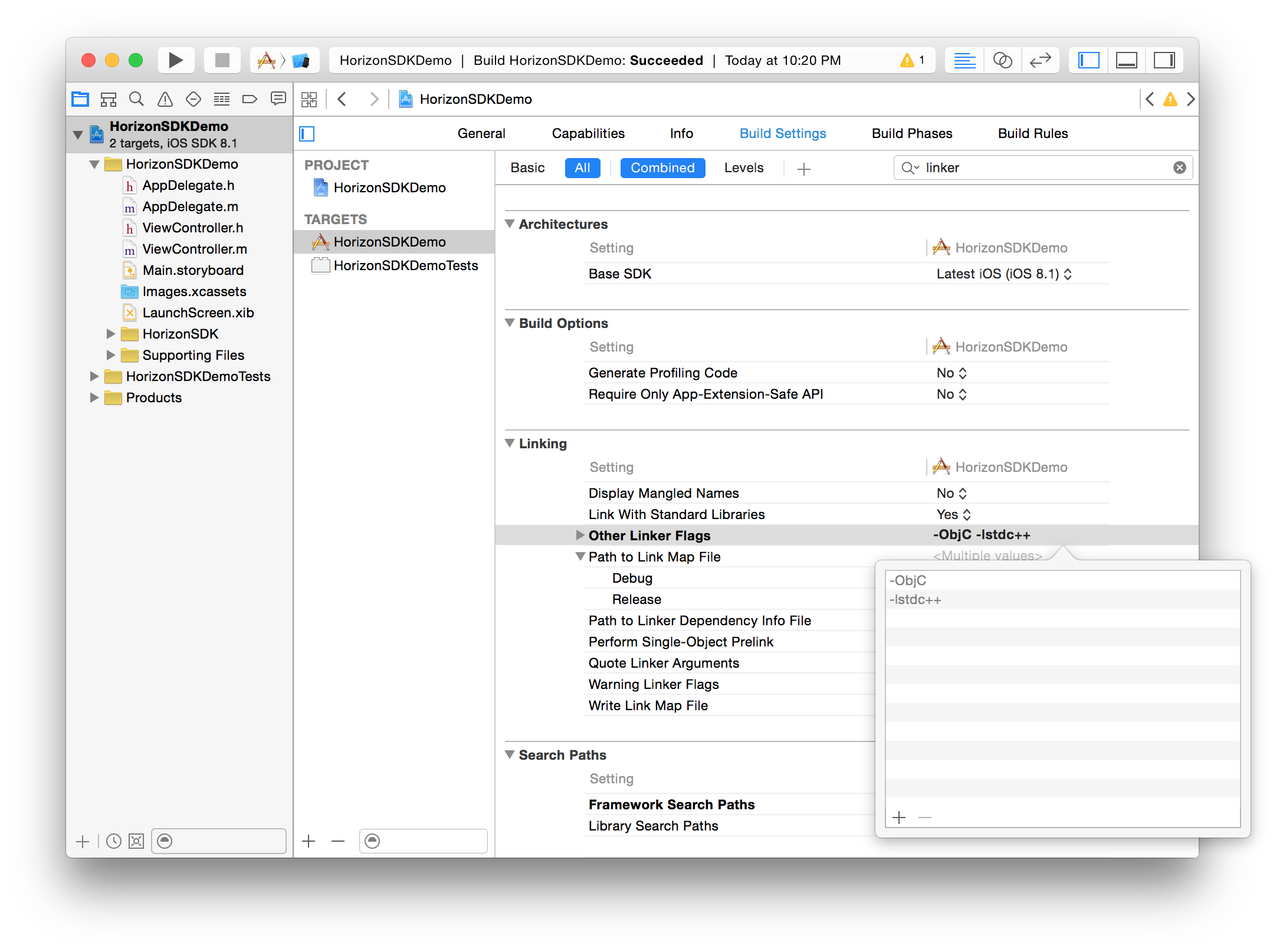
Task: Switch to the Info tab
Action: tap(681, 134)
